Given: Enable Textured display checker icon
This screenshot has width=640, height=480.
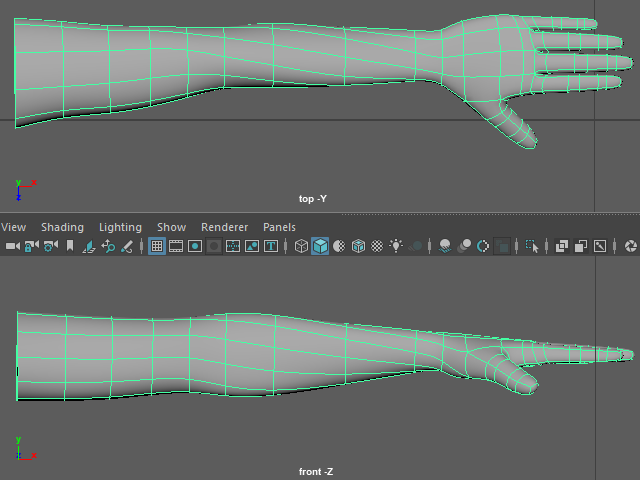Looking at the screenshot, I should point(377,246).
